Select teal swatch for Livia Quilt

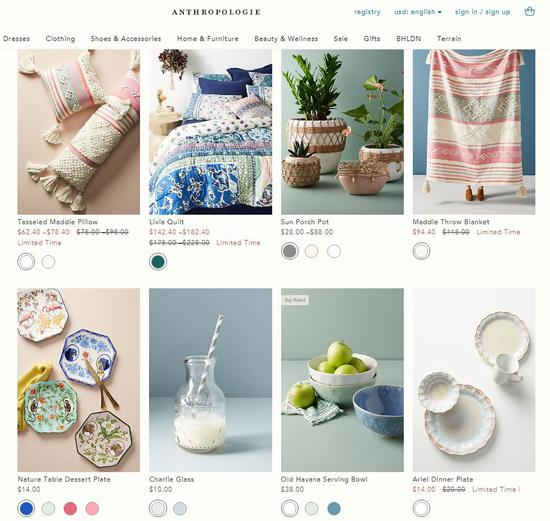158,262
